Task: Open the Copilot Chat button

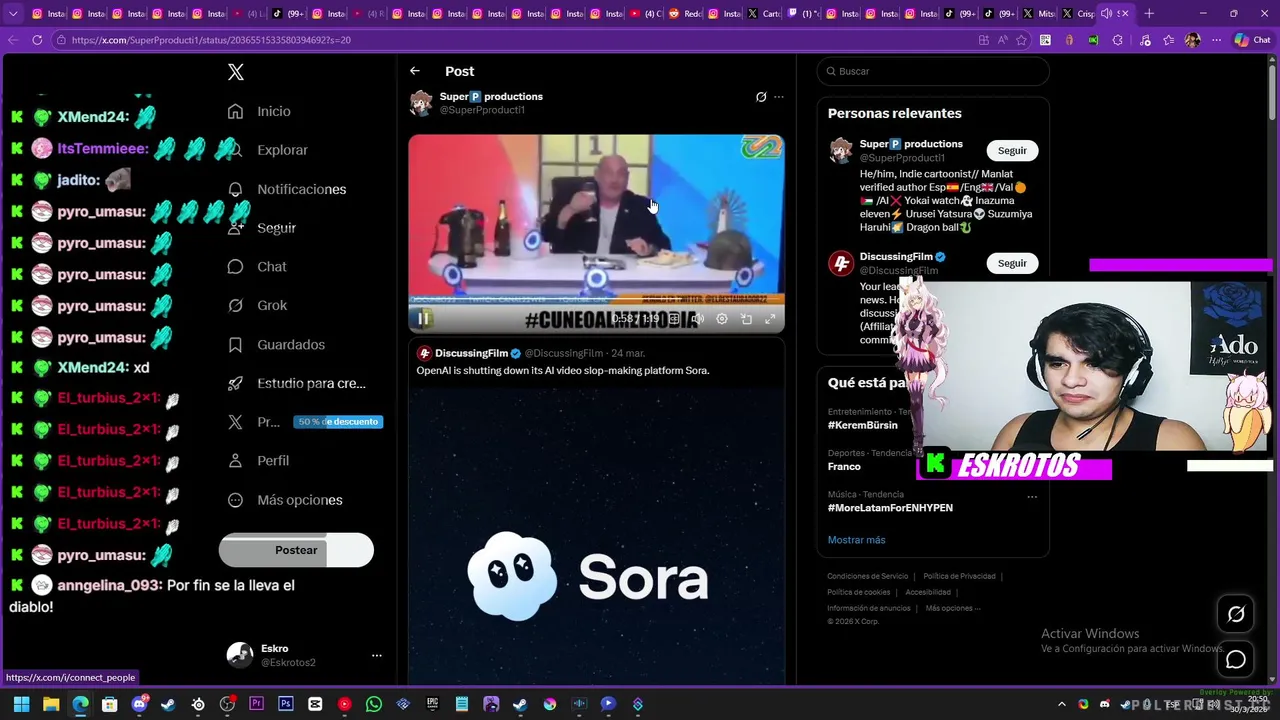Action: (x=1252, y=40)
